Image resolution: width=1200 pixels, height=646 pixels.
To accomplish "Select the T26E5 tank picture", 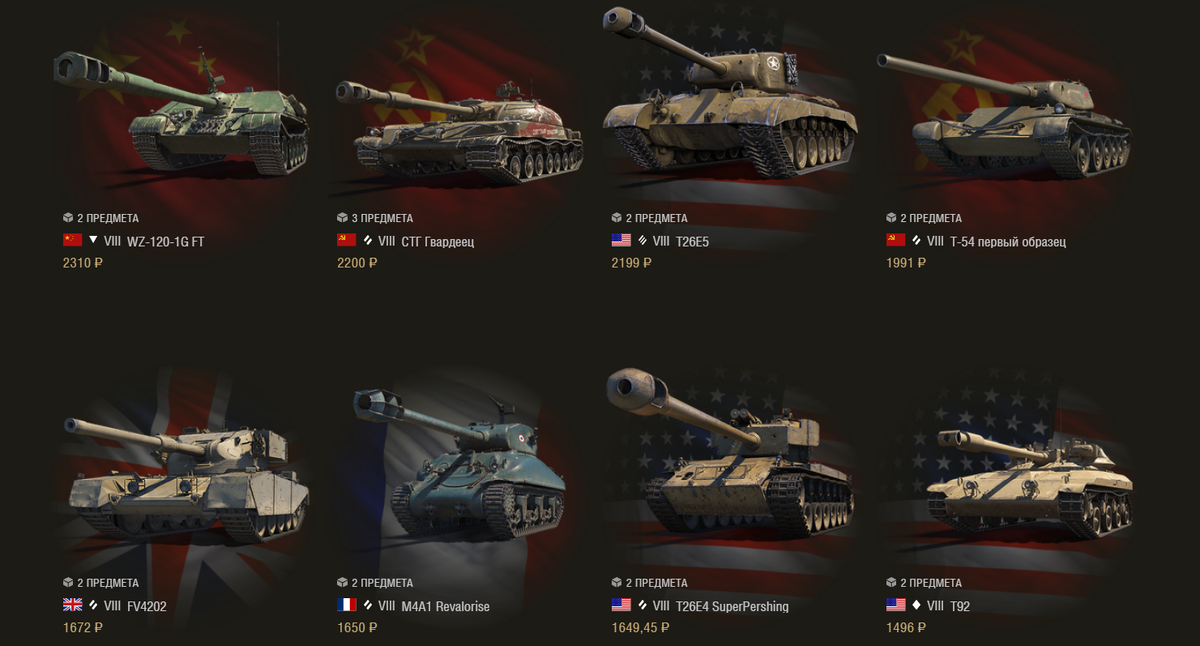I will pyautogui.click(x=730, y=95).
